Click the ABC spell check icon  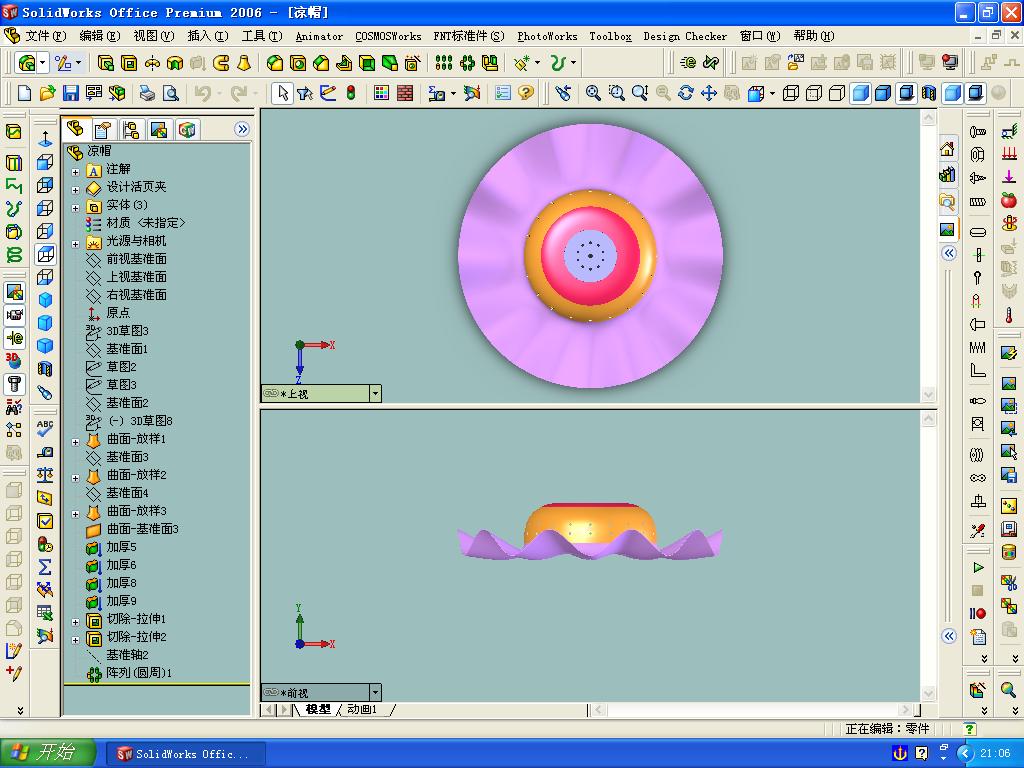click(45, 428)
